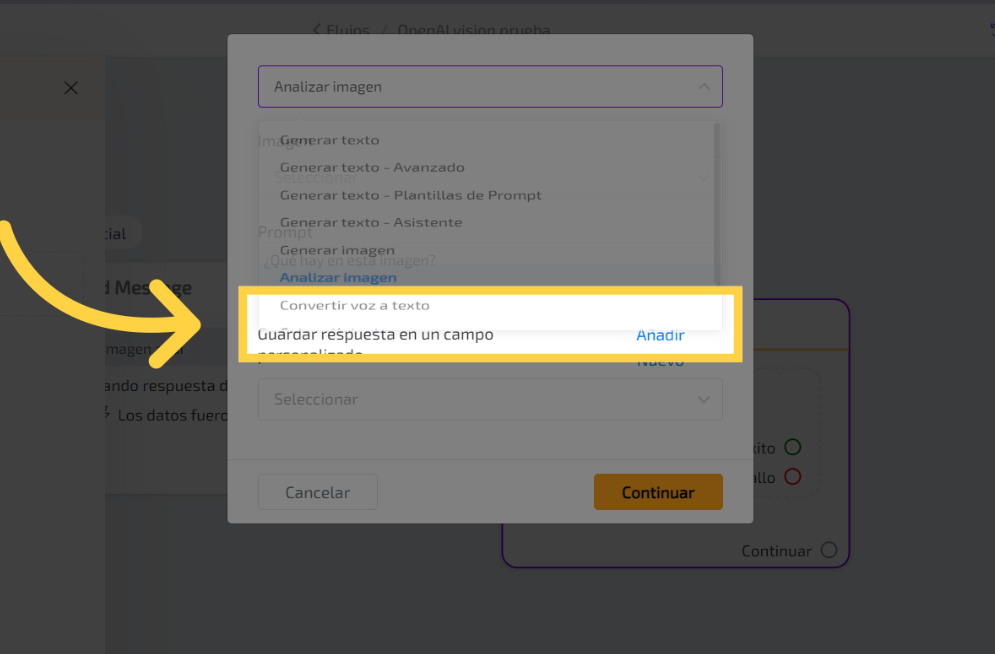
Task: Click the lightning bolt icon beside 'Los datos'
Action: point(106,414)
